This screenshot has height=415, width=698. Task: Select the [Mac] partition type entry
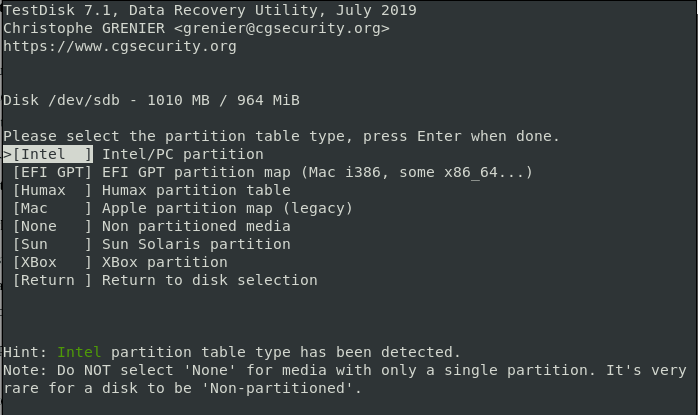(x=53, y=208)
